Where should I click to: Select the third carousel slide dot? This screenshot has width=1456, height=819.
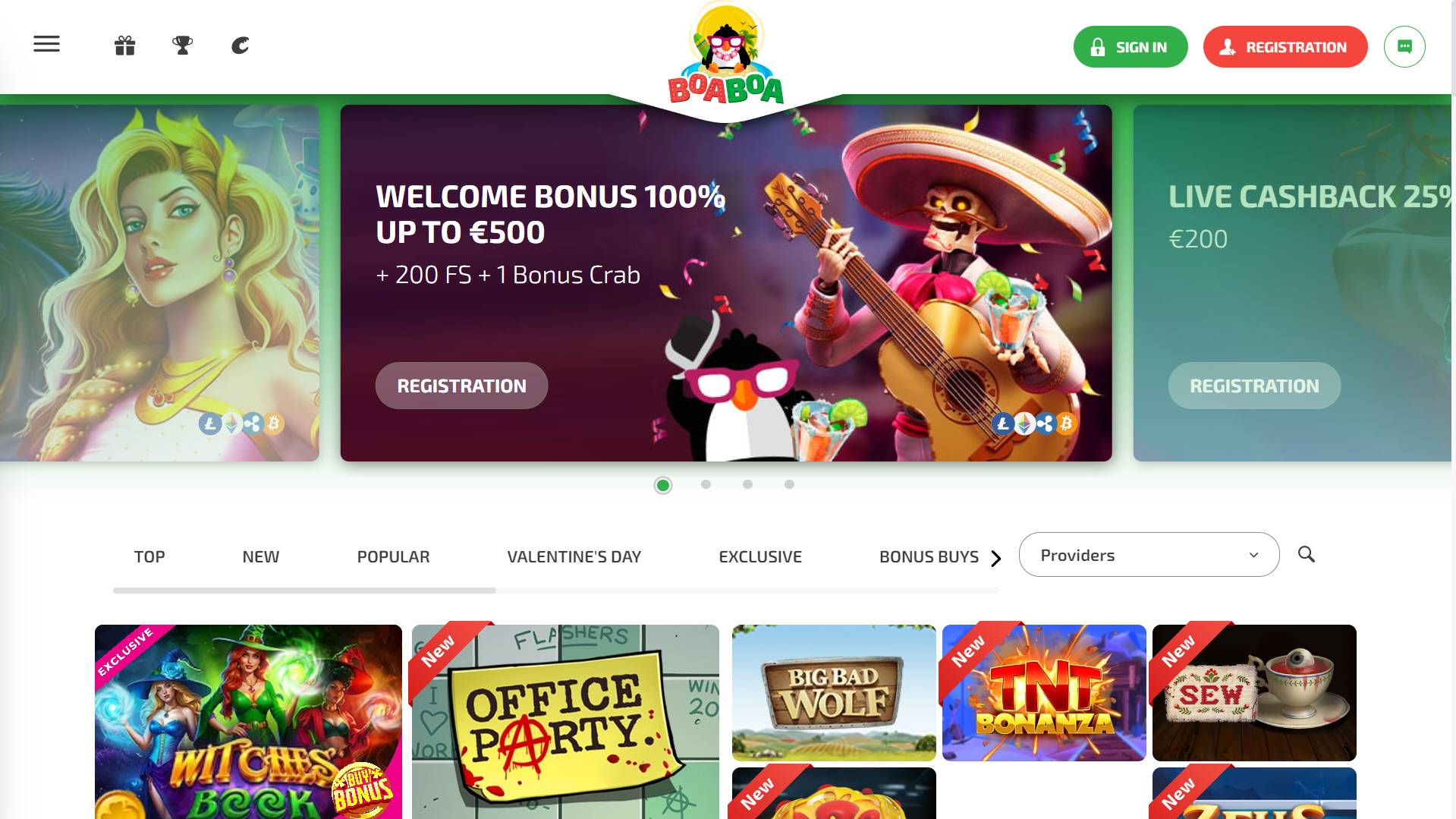tap(747, 484)
